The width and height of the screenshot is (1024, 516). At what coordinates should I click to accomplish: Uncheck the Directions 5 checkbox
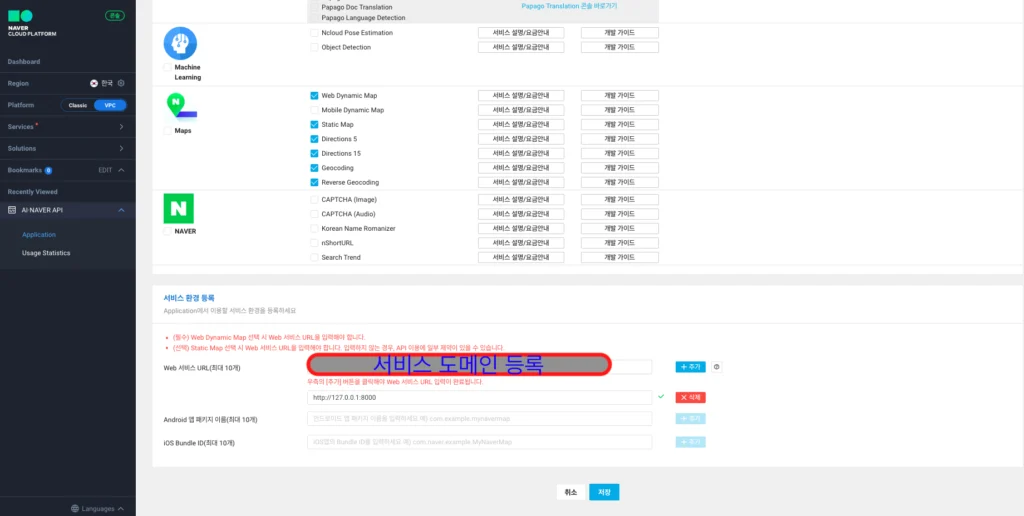314,139
